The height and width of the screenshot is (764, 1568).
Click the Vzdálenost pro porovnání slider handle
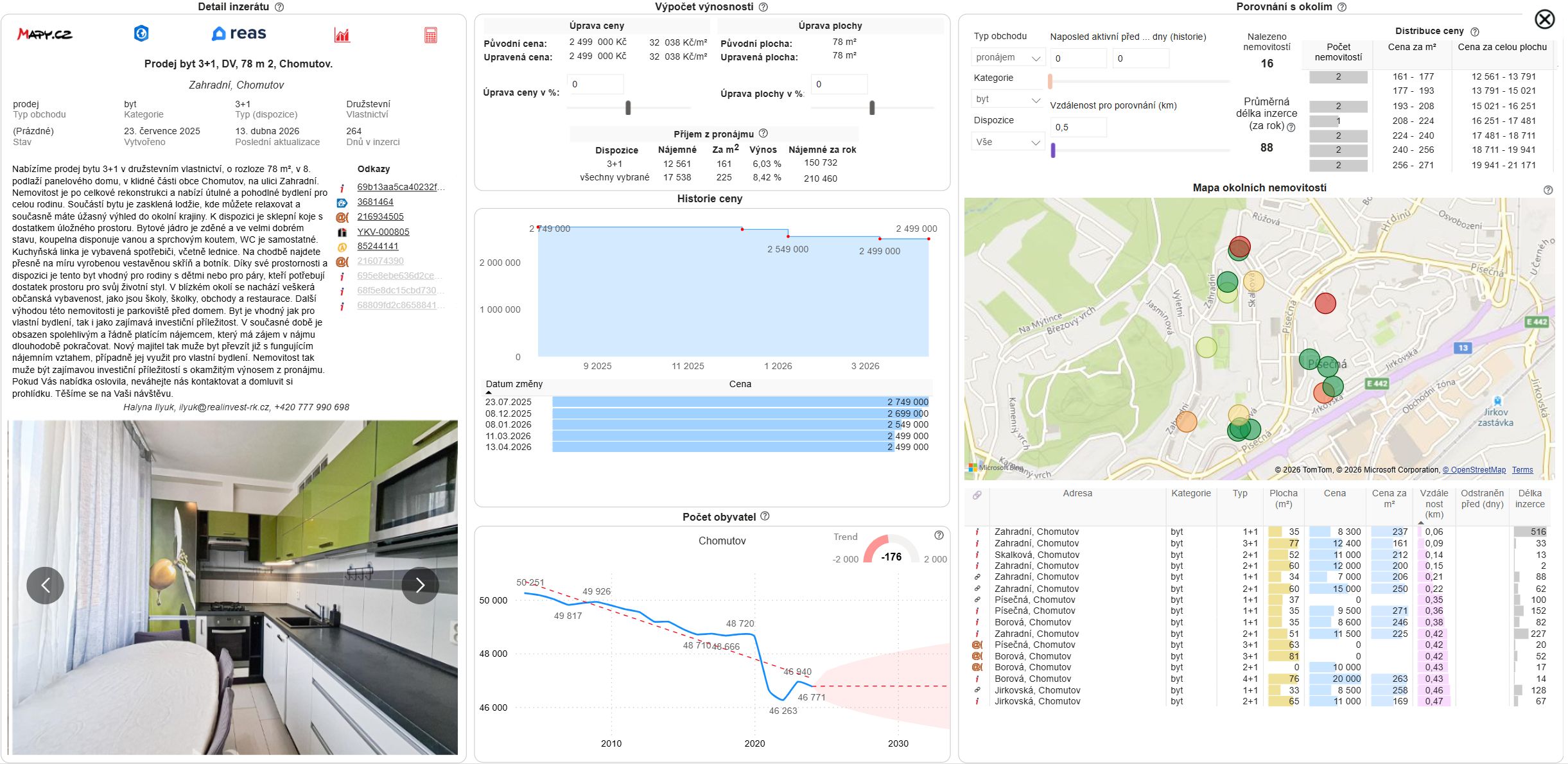[x=1053, y=150]
